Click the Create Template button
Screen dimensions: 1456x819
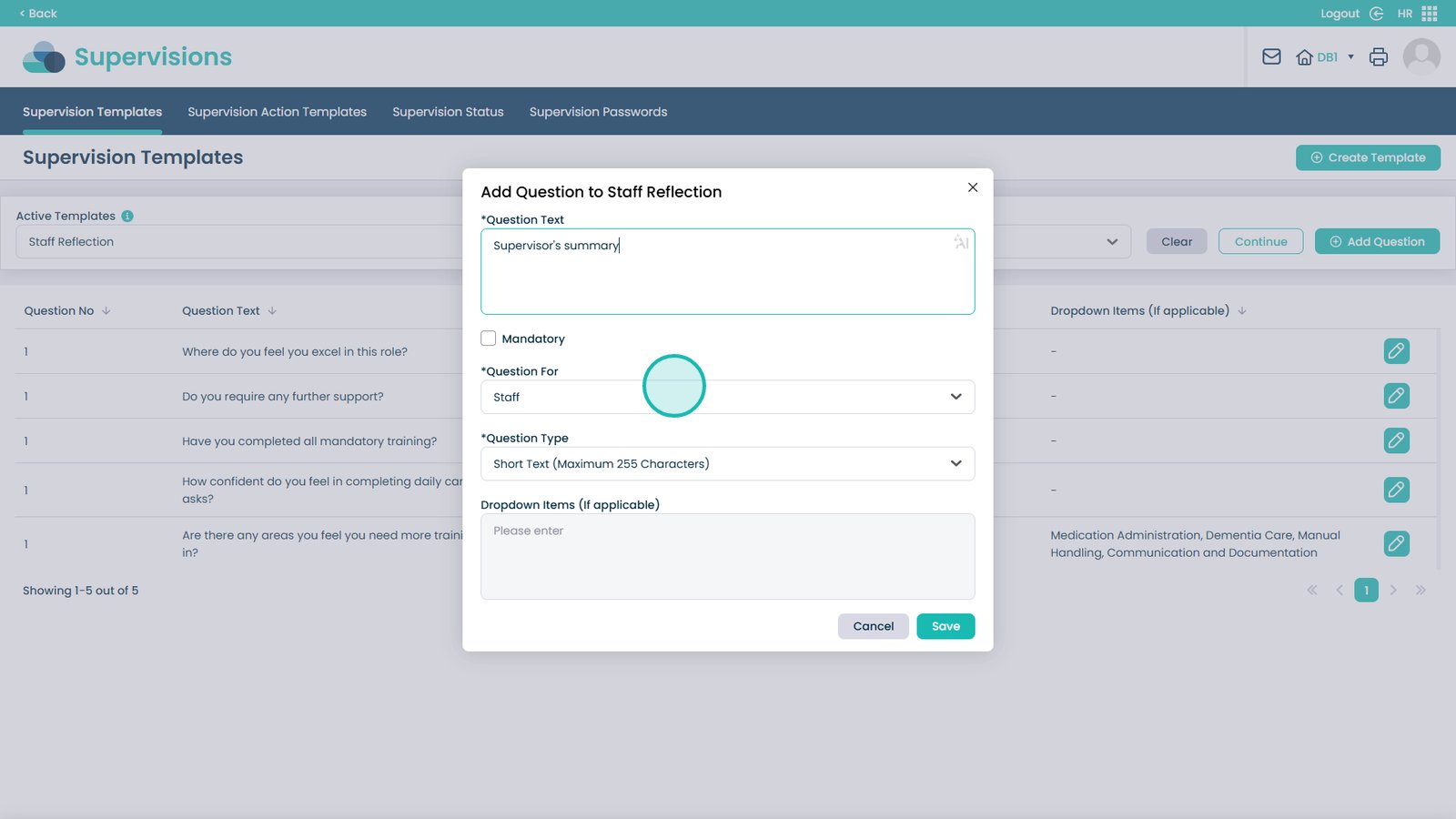pos(1367,157)
